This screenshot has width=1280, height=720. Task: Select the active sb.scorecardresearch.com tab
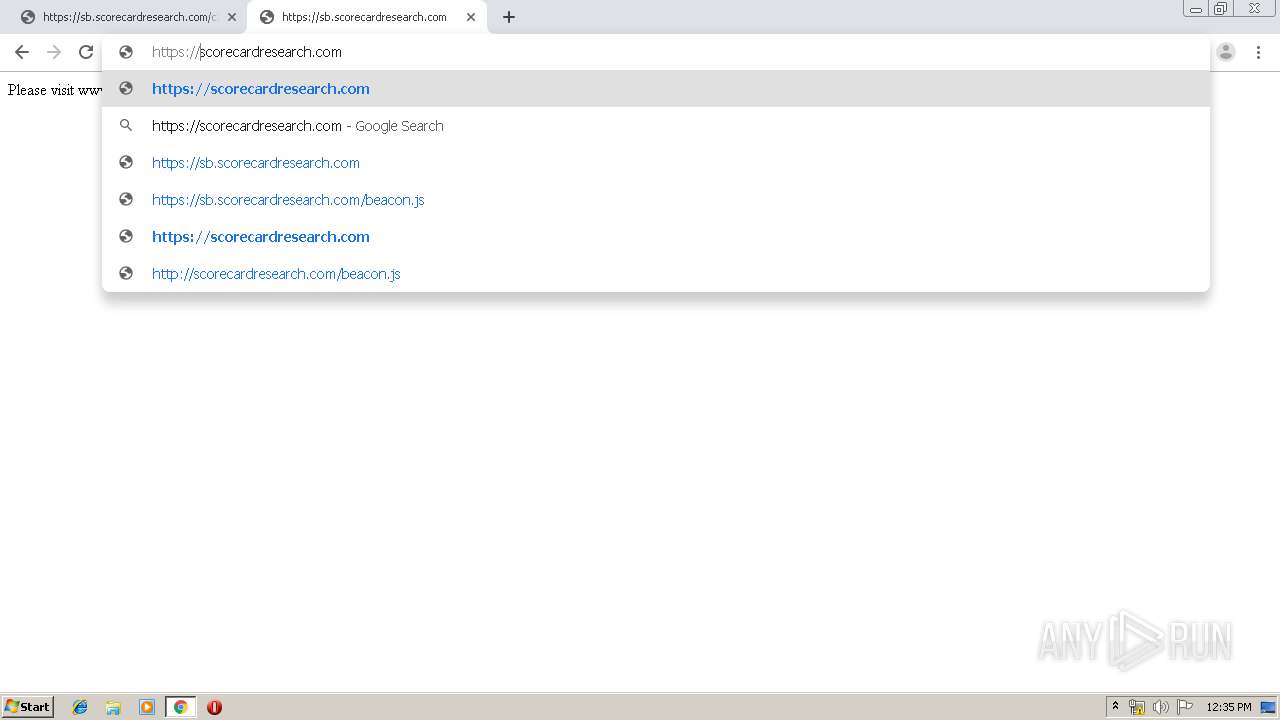[x=365, y=17]
